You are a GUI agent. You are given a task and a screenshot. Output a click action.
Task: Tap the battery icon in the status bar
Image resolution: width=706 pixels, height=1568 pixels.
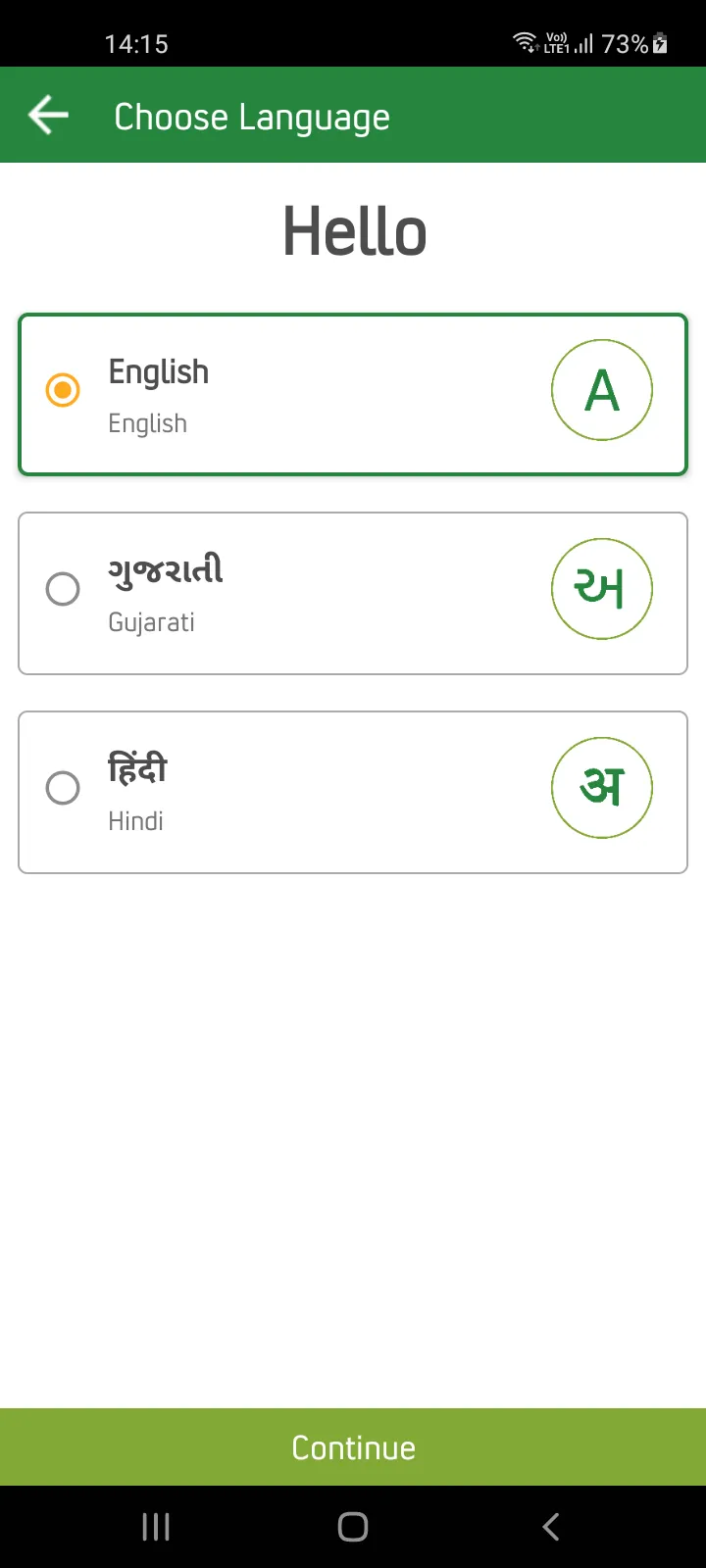[x=660, y=43]
